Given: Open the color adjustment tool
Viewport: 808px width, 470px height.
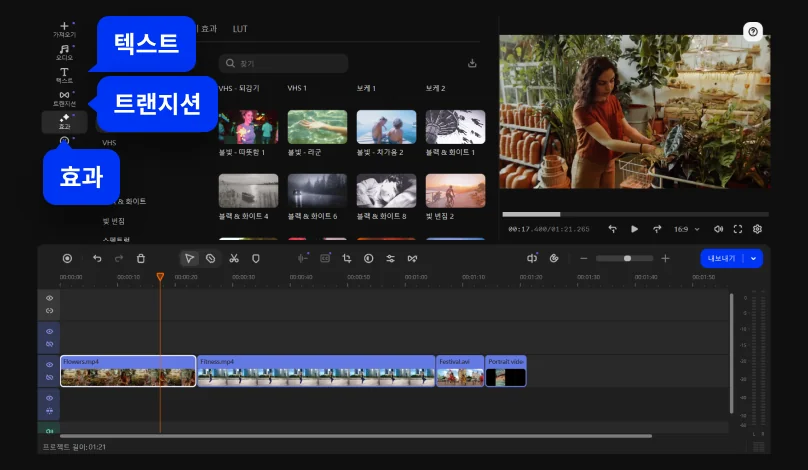Looking at the screenshot, I should [368, 258].
